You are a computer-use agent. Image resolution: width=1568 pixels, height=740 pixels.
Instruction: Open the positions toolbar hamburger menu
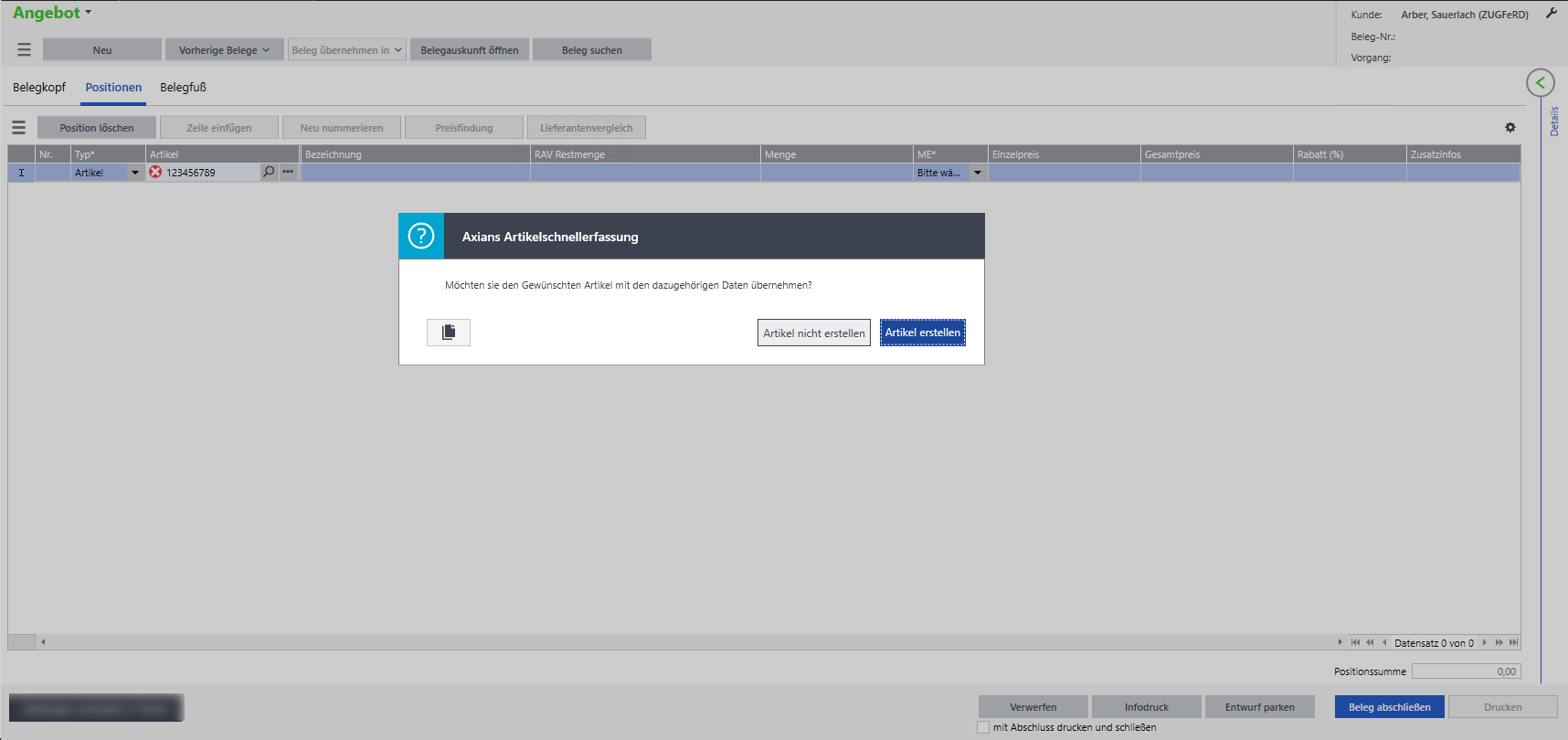(x=18, y=128)
